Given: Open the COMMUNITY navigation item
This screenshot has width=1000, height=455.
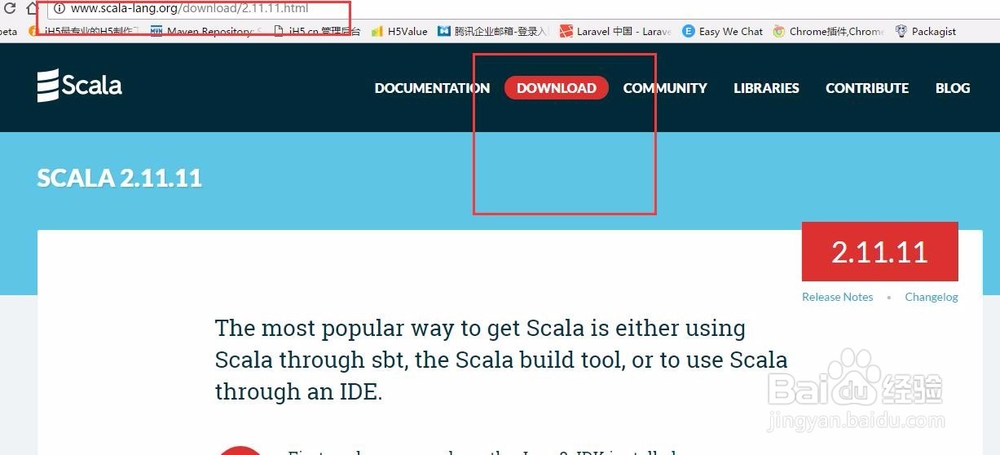Looking at the screenshot, I should [x=665, y=88].
